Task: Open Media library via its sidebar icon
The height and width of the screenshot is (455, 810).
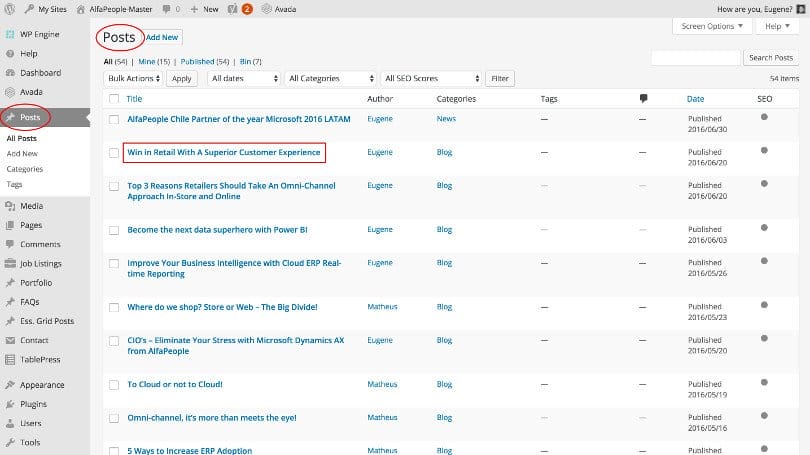Action: 10,206
